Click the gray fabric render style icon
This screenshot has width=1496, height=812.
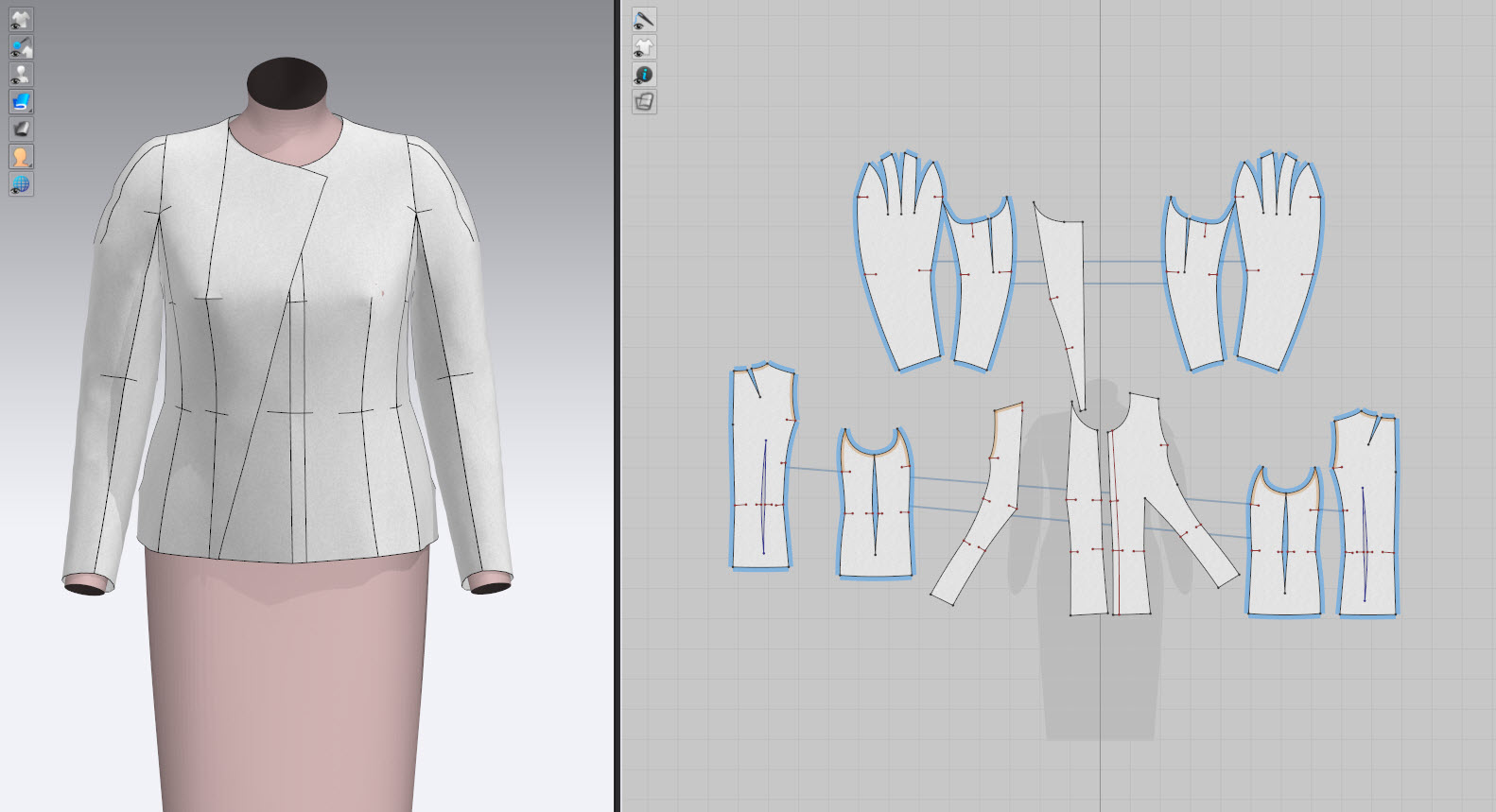[21, 129]
